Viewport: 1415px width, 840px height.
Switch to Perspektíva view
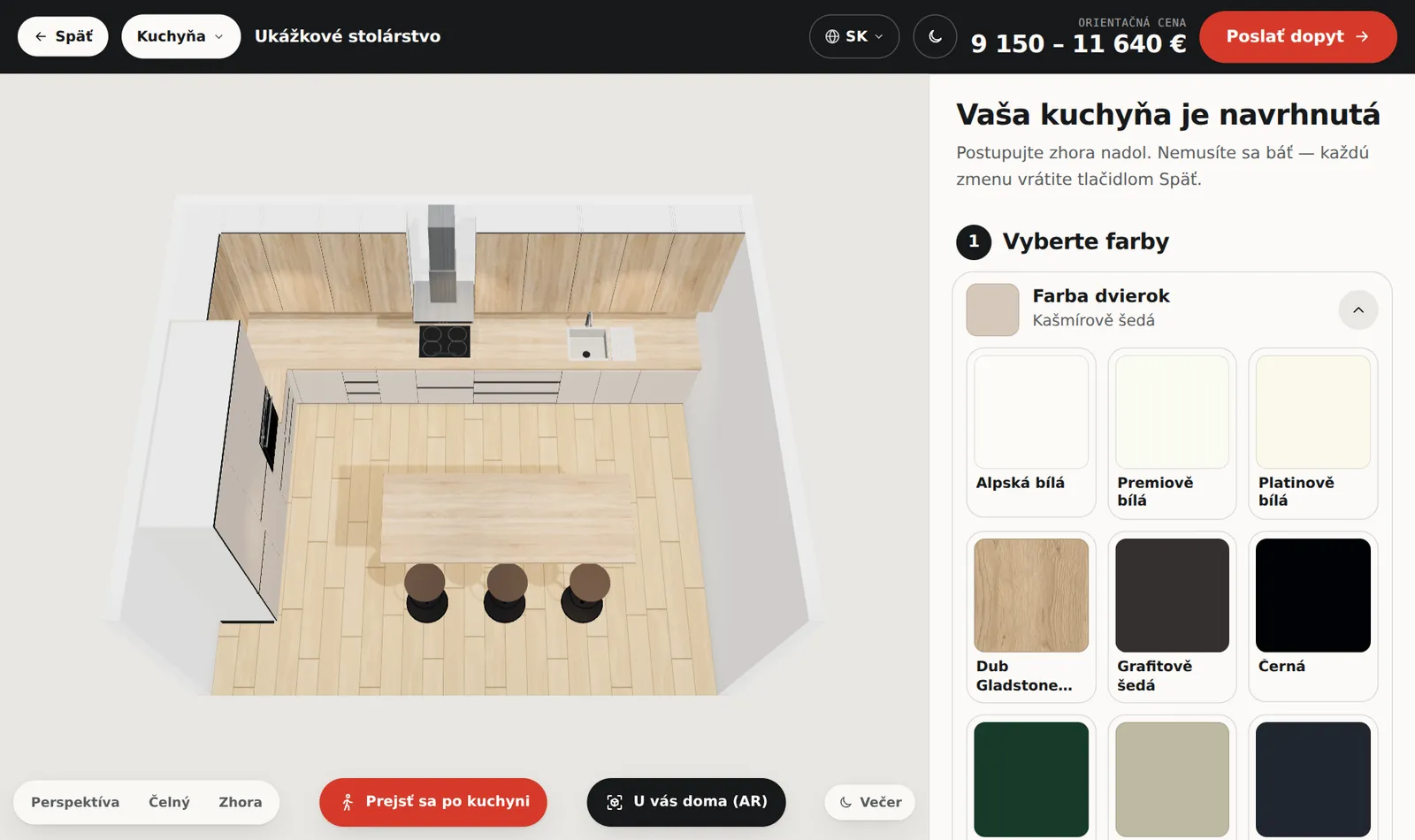tap(75, 802)
